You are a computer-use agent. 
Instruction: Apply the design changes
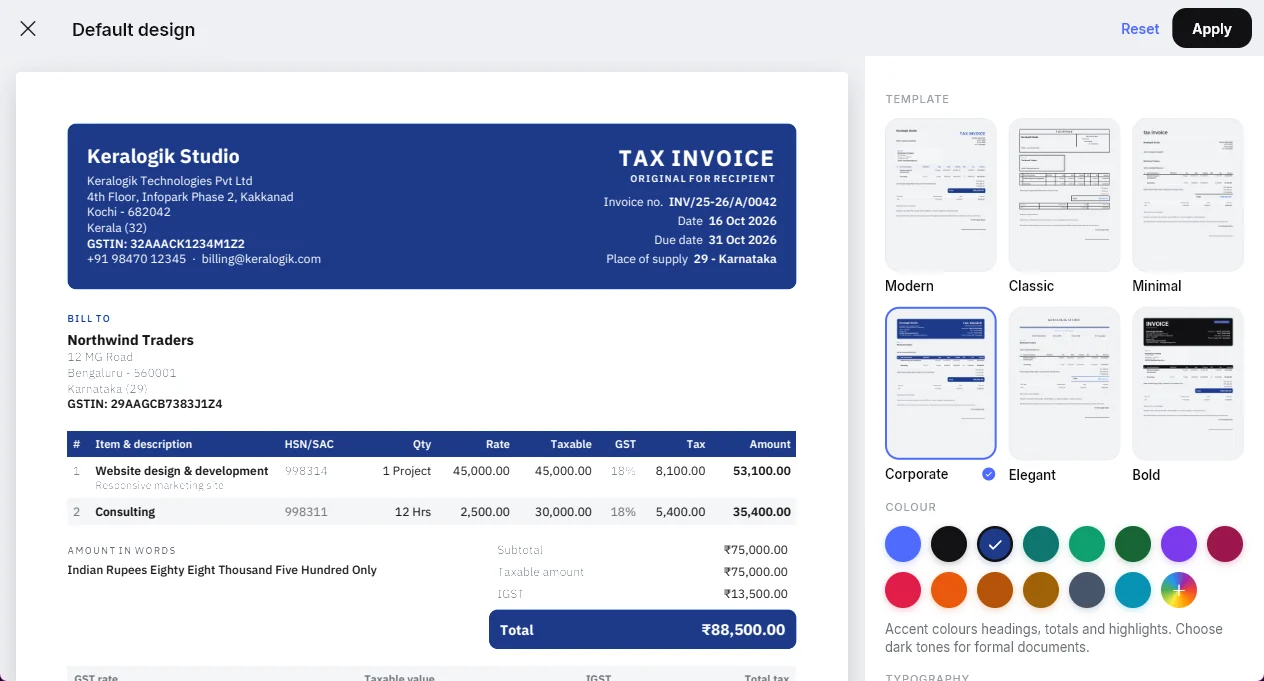pyautogui.click(x=1212, y=28)
